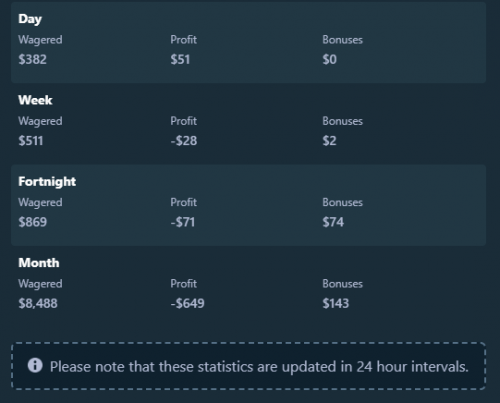Click the Profit label in the Fortnight row
500x403 pixels.
pos(183,202)
